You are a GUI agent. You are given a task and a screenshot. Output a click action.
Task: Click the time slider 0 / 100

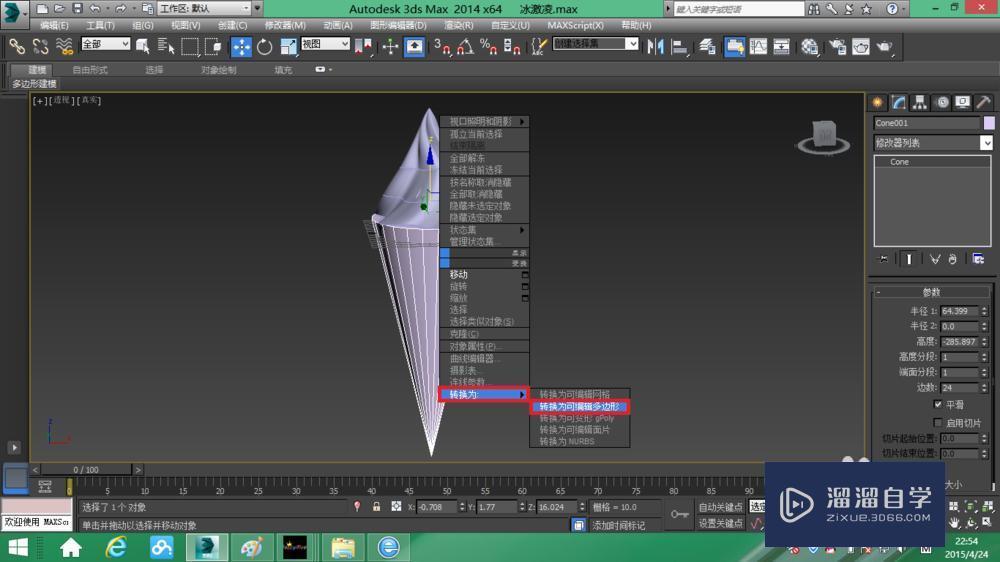(x=86, y=470)
